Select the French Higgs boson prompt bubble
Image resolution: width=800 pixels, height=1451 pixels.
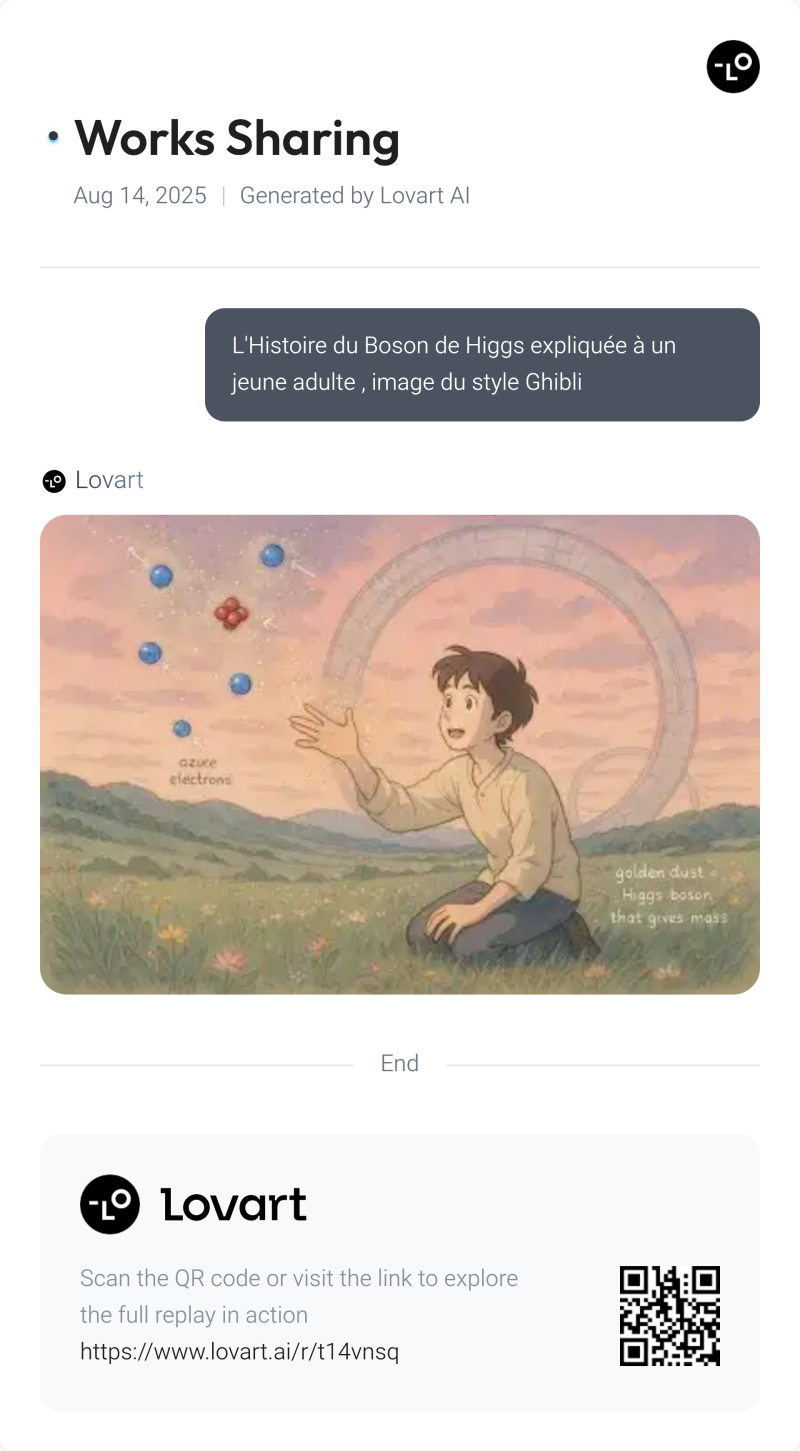pyautogui.click(x=482, y=364)
